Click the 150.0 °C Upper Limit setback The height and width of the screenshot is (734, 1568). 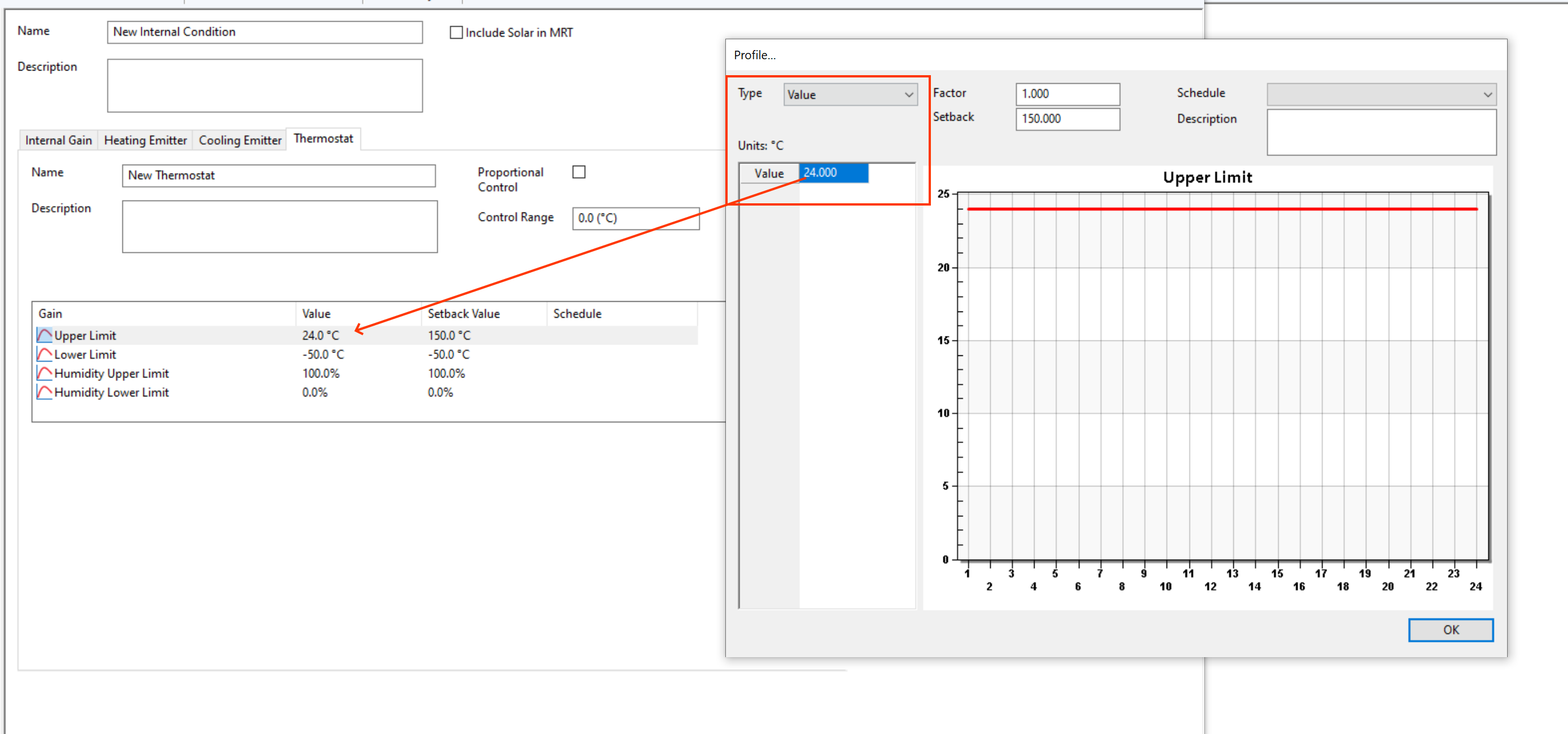click(449, 335)
